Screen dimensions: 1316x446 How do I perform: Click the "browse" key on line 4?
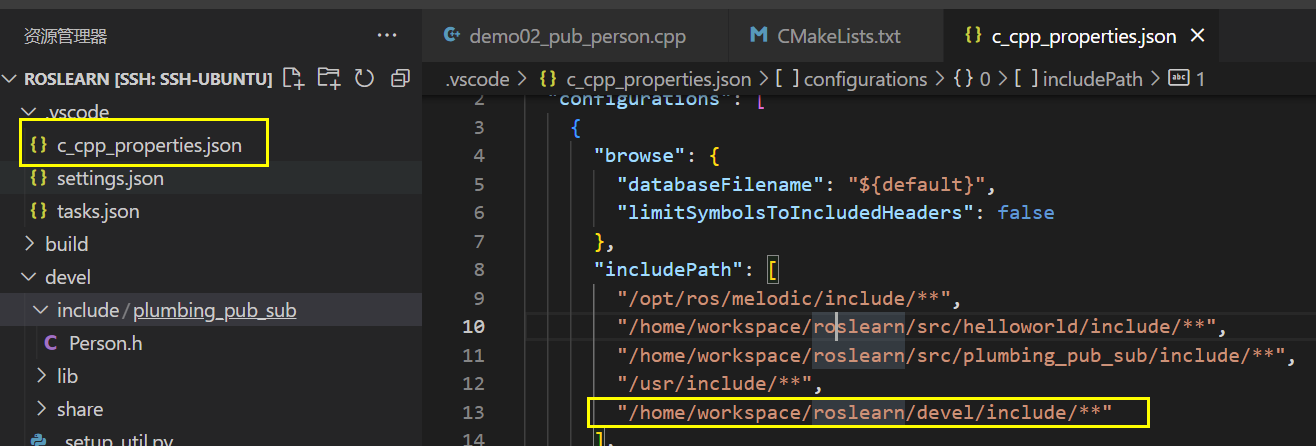pos(637,155)
